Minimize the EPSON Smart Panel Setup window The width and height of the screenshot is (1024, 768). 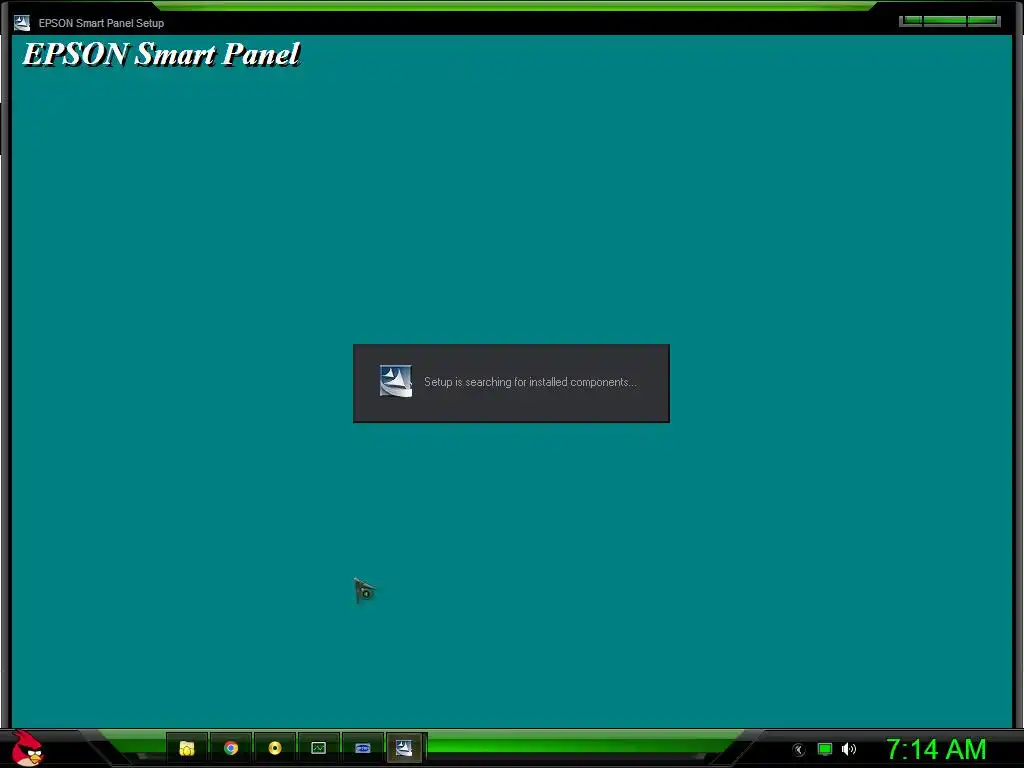click(x=911, y=21)
